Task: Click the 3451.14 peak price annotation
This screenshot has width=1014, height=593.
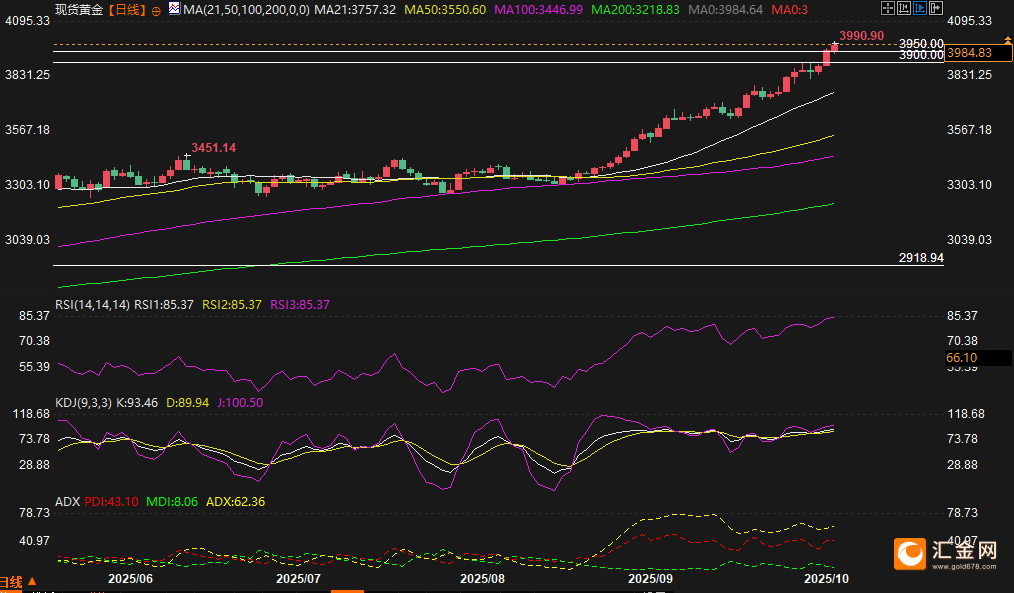Action: (x=214, y=148)
